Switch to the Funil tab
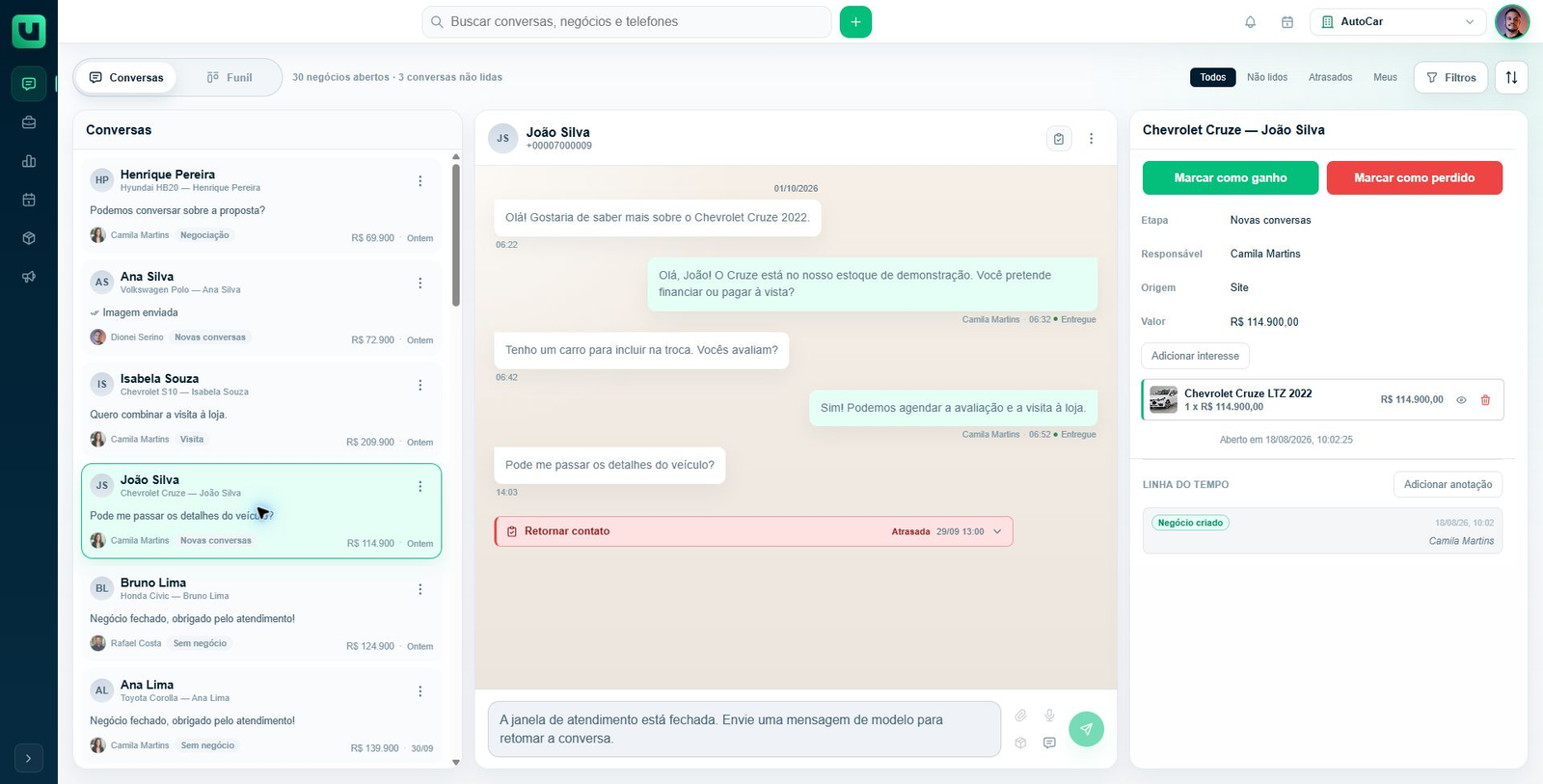The image size is (1543, 784). click(230, 78)
